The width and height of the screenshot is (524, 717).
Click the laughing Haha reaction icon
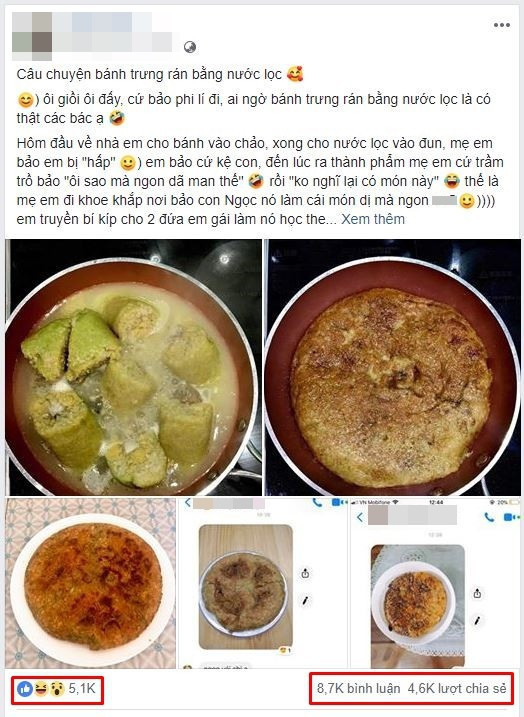tap(40, 689)
